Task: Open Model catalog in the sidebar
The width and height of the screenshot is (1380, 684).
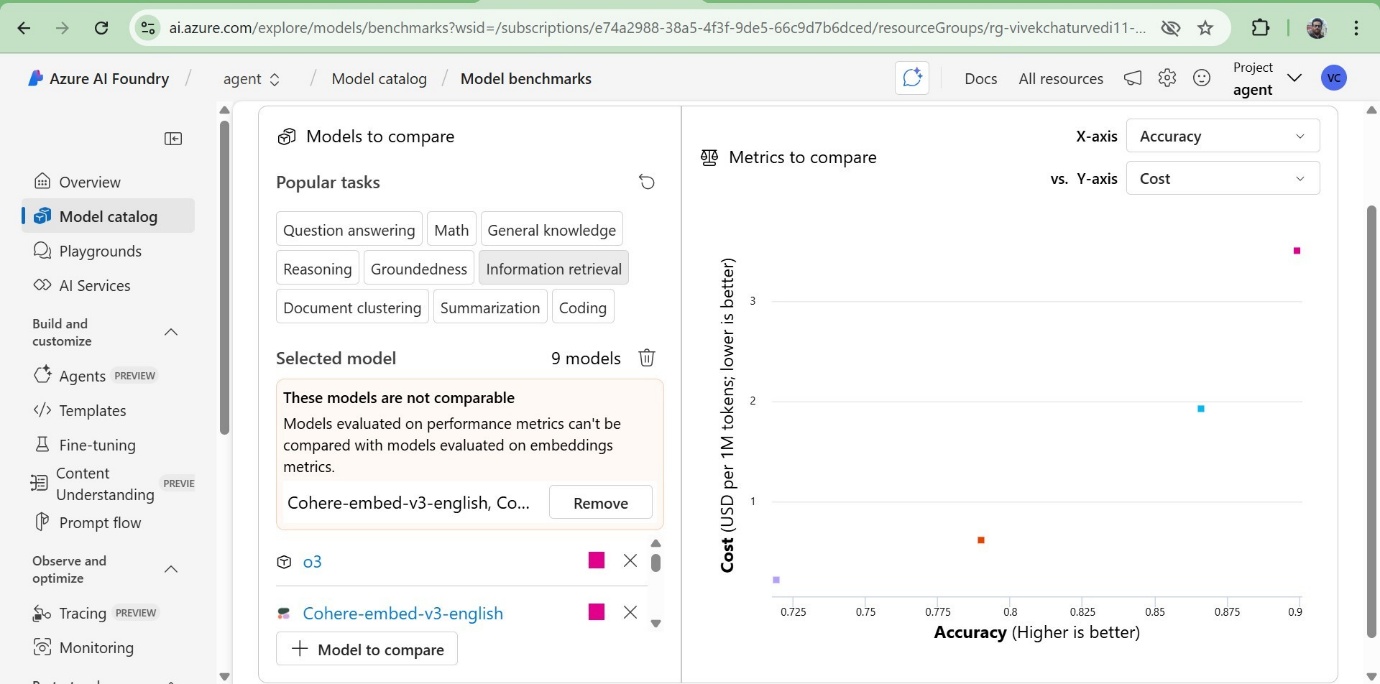Action: [108, 216]
